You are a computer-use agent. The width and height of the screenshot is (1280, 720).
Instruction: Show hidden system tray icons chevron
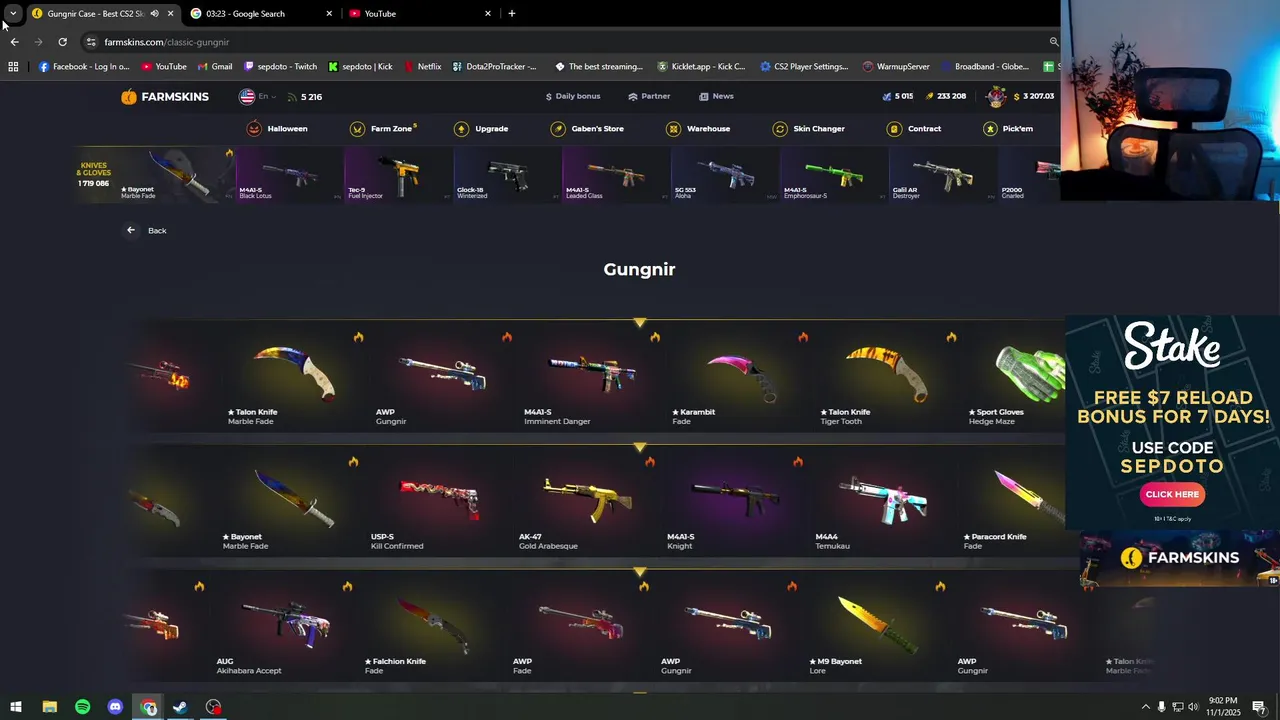(x=1145, y=707)
